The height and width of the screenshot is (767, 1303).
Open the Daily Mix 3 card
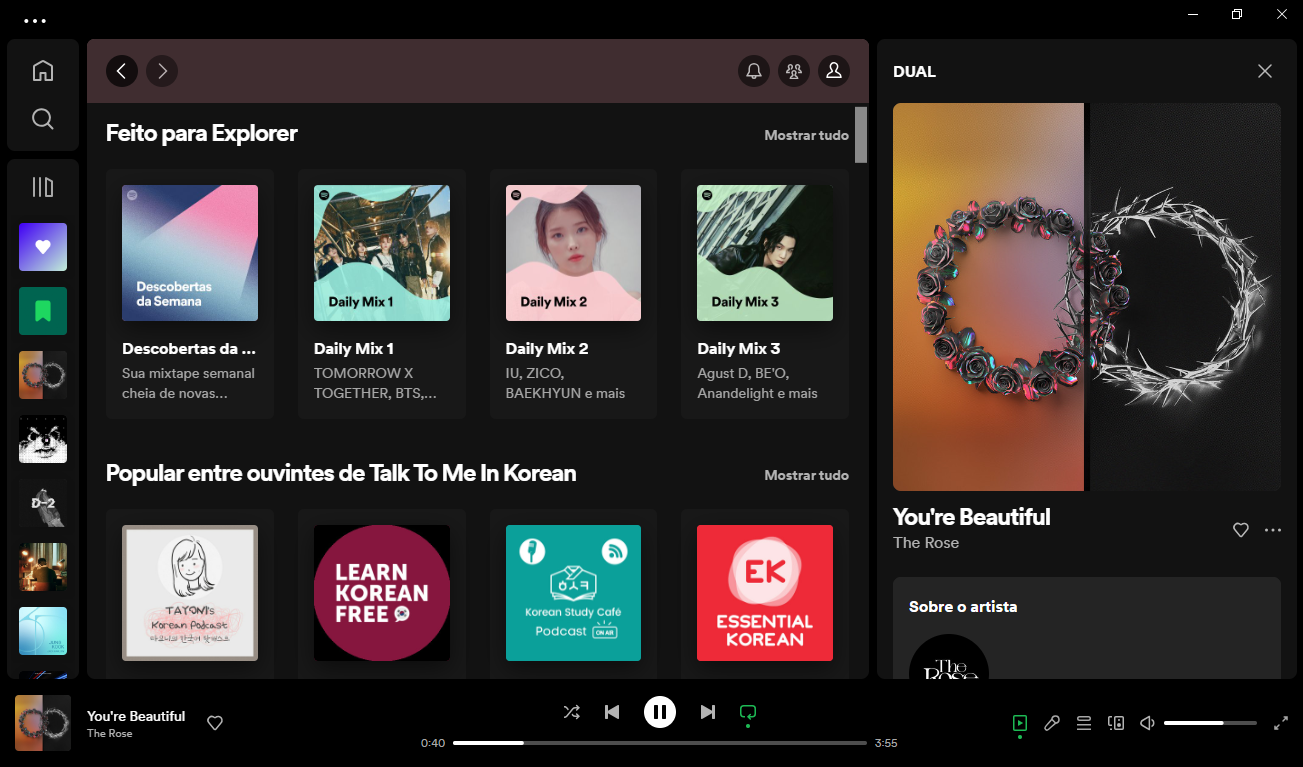coord(765,294)
